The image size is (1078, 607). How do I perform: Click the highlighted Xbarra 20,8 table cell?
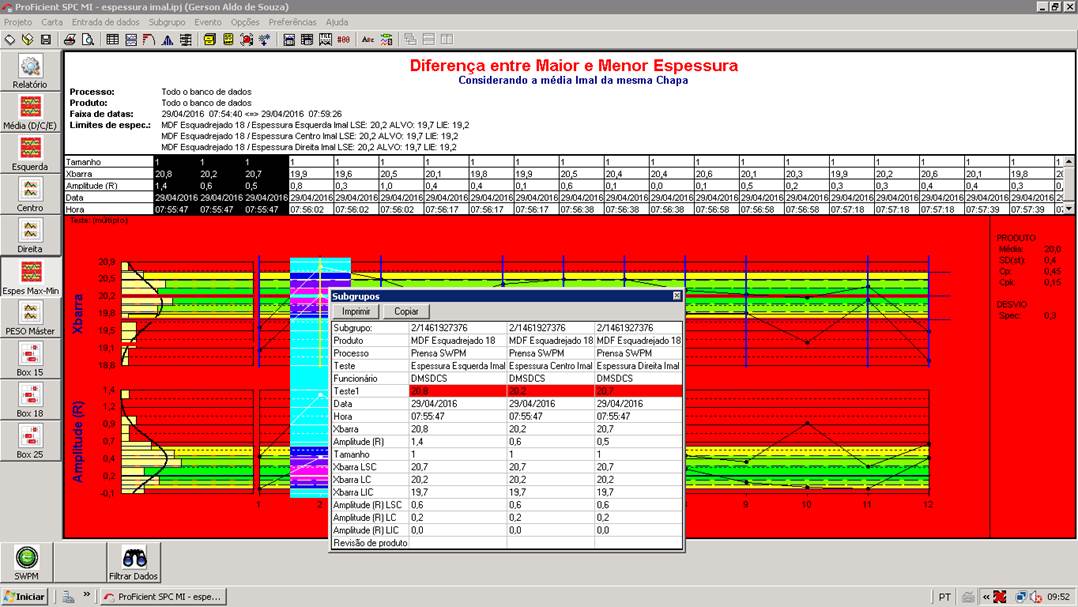pos(176,174)
